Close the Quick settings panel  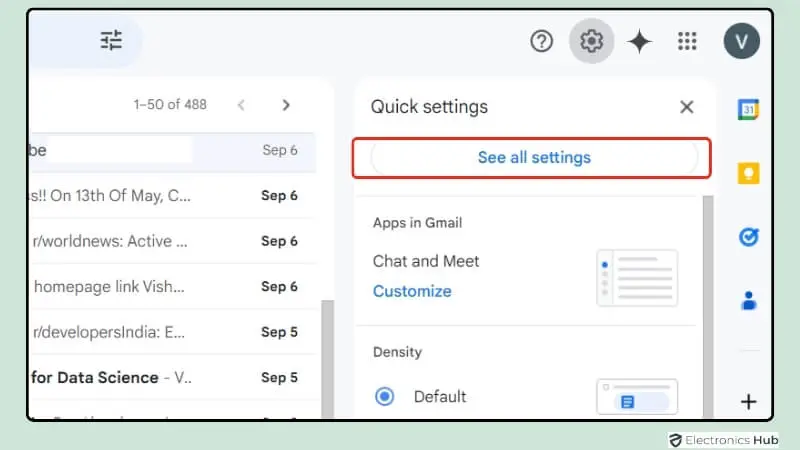(687, 107)
